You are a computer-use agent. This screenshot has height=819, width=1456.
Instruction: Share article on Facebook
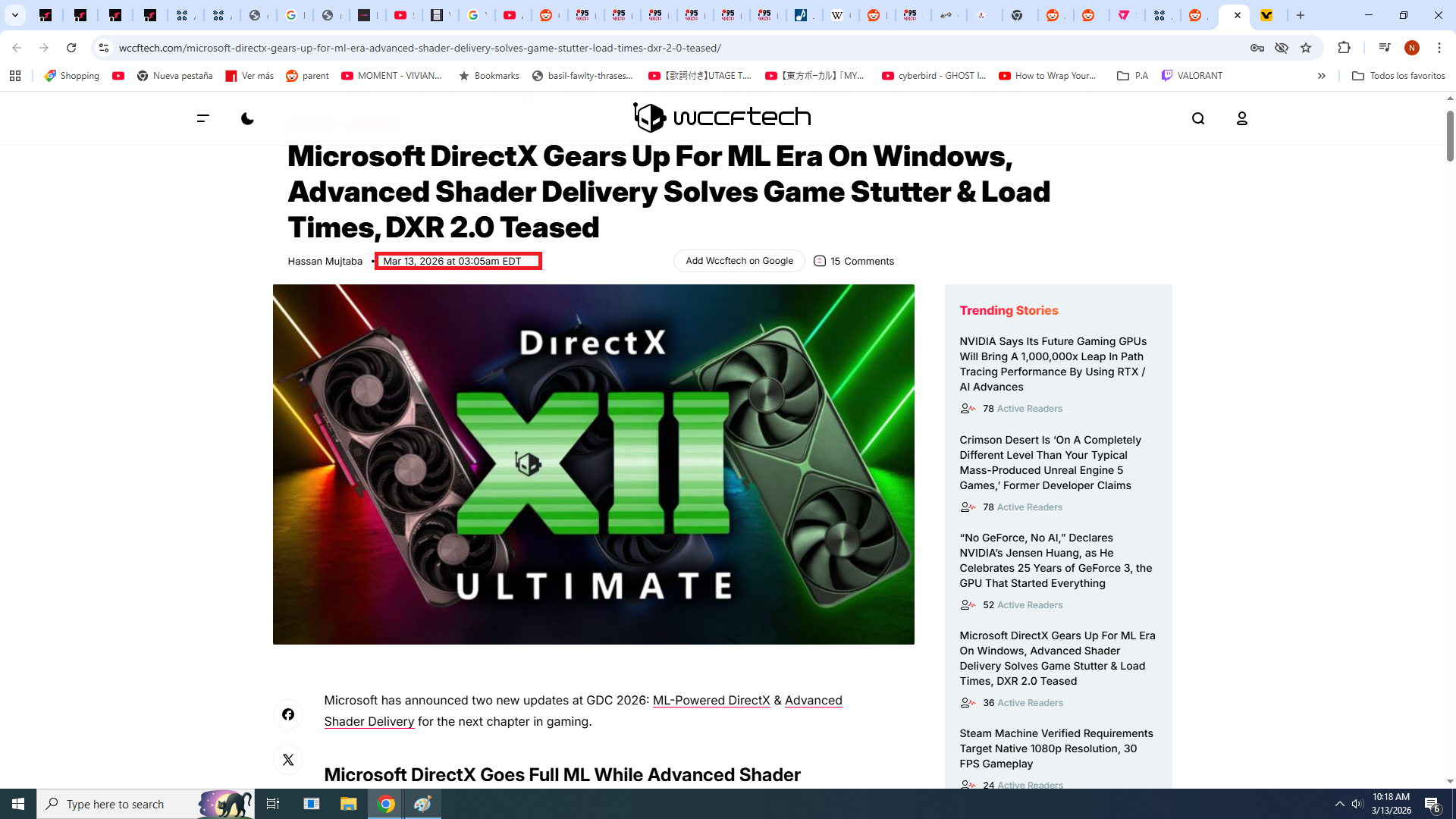pyautogui.click(x=288, y=714)
